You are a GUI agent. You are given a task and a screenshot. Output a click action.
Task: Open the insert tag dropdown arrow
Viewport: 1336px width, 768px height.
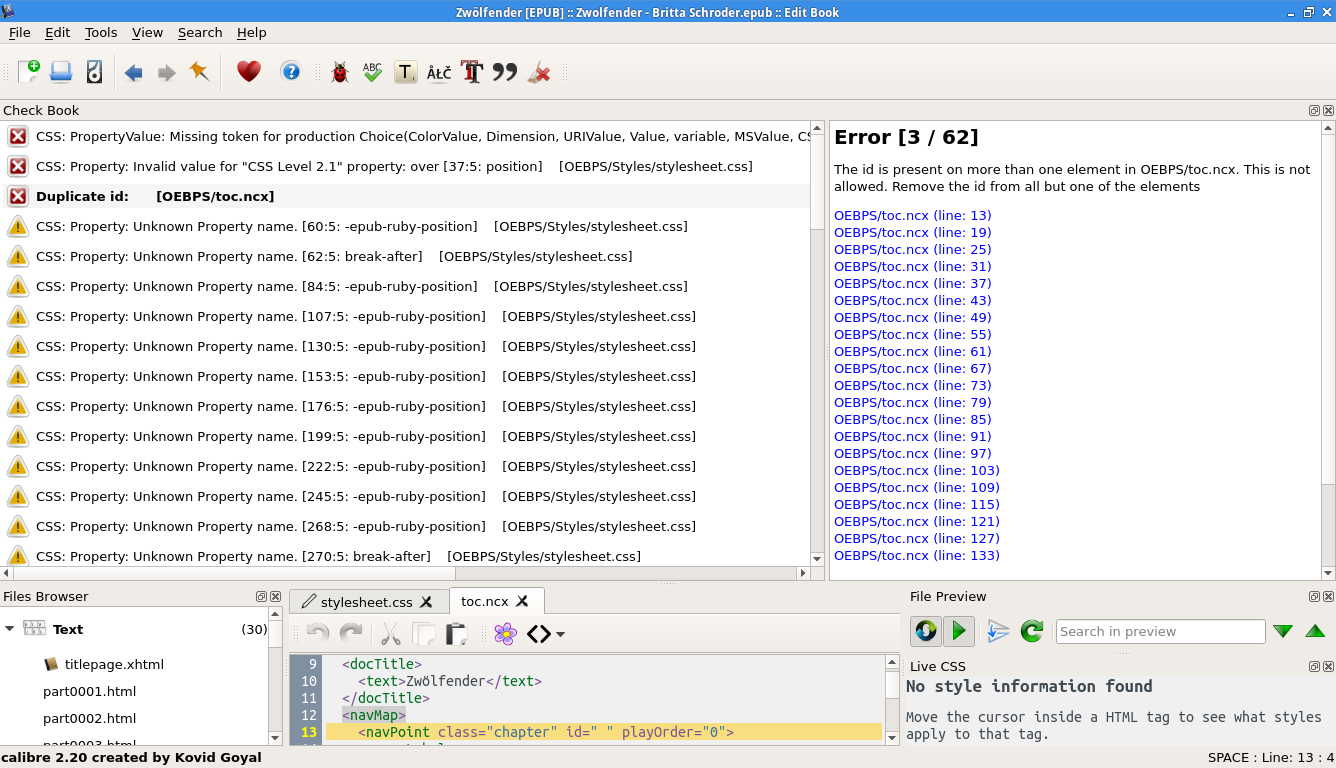click(x=561, y=634)
